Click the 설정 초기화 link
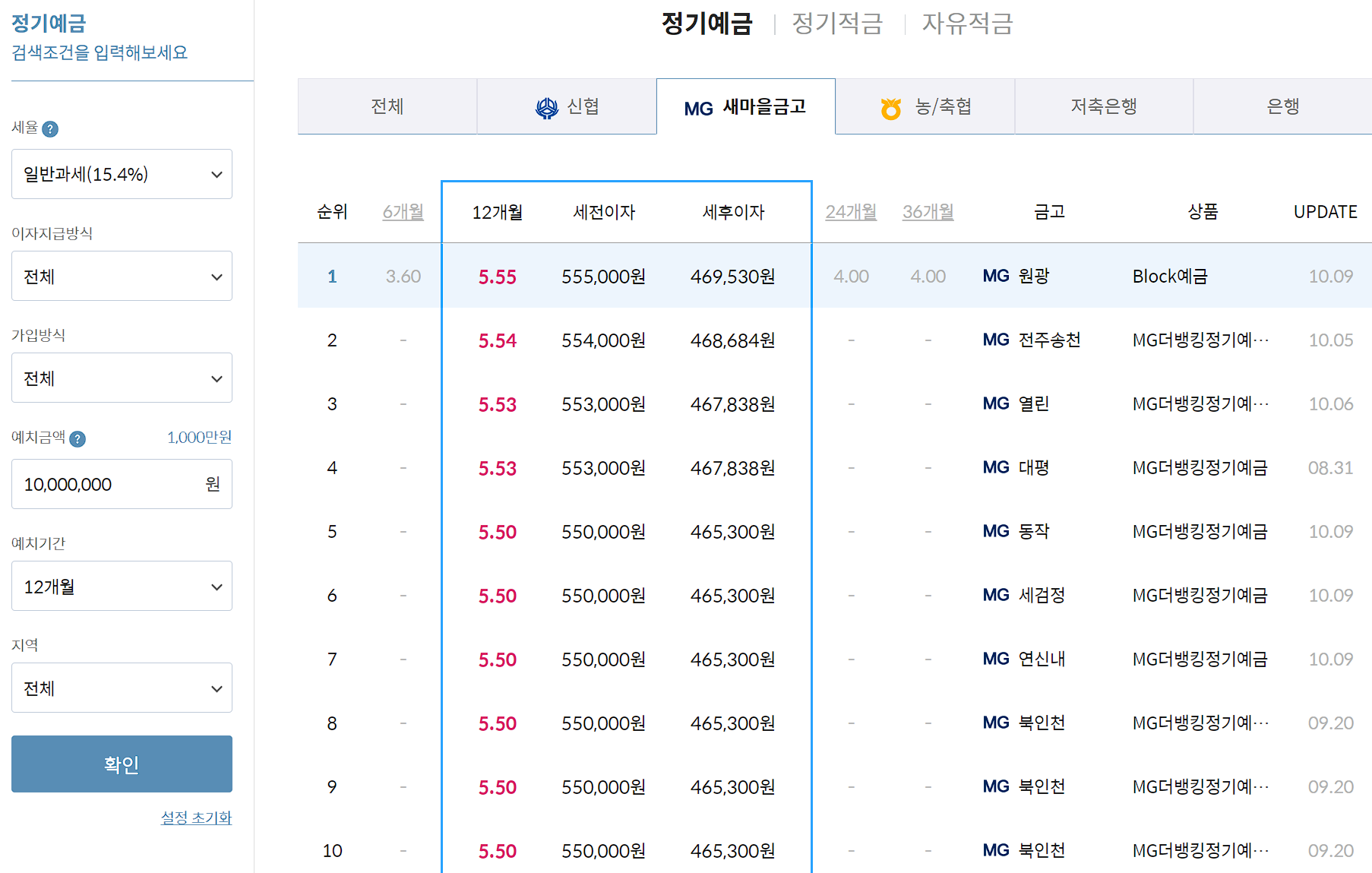 coord(196,818)
